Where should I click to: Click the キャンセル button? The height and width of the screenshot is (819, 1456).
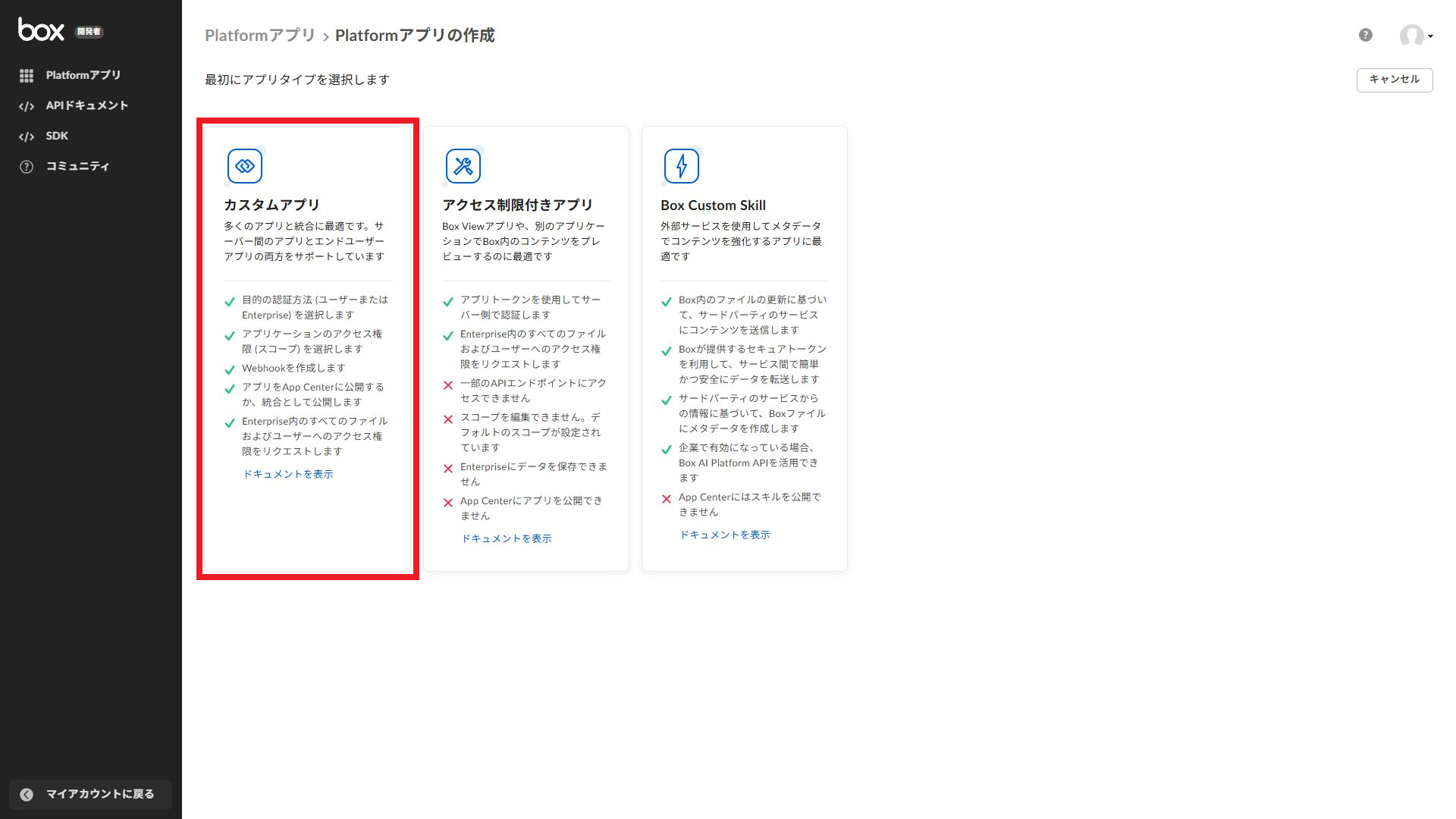point(1394,80)
